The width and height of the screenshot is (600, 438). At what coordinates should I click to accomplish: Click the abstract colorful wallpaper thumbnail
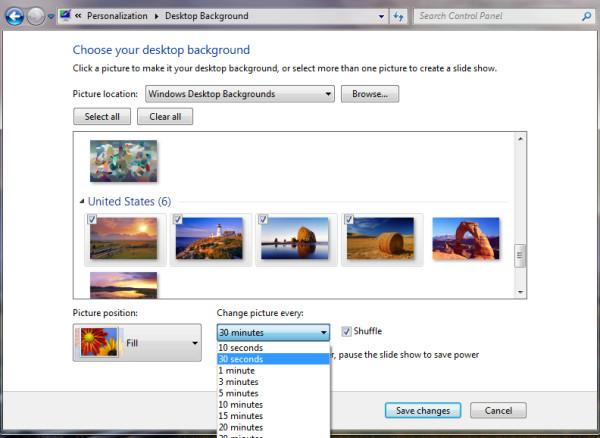click(x=124, y=161)
